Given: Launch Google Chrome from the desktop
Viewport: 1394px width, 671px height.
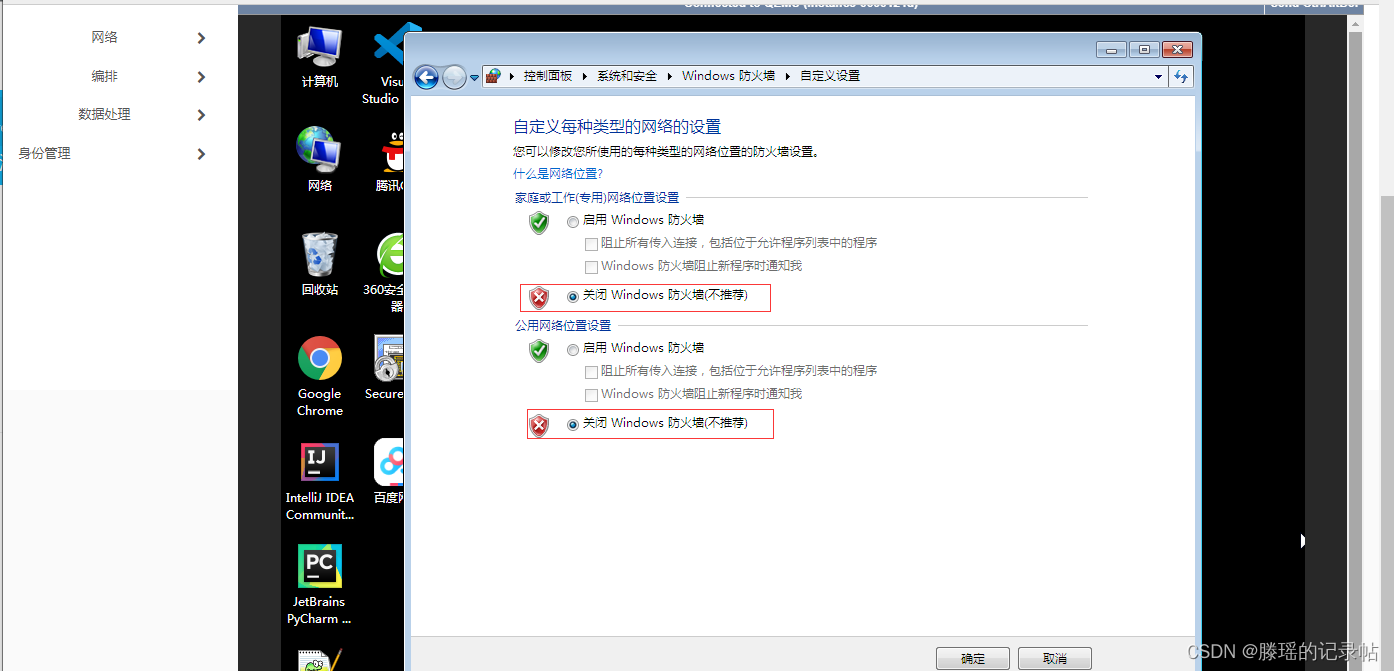Looking at the screenshot, I should click(320, 377).
